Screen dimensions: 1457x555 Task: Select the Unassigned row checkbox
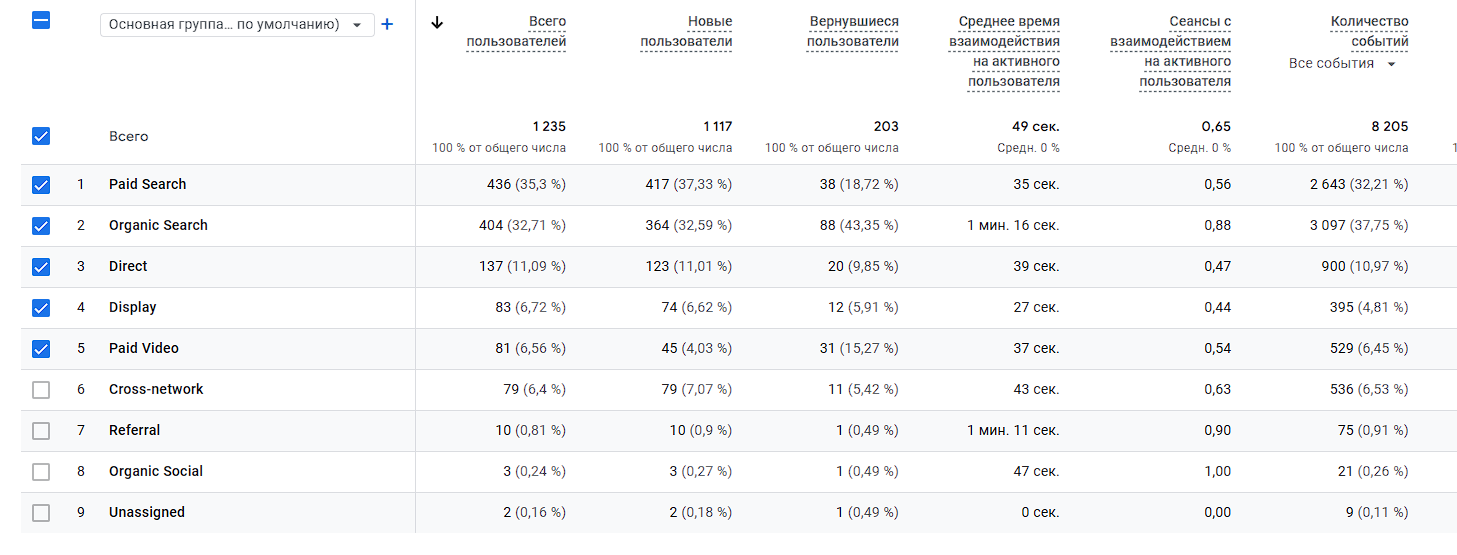click(x=41, y=513)
